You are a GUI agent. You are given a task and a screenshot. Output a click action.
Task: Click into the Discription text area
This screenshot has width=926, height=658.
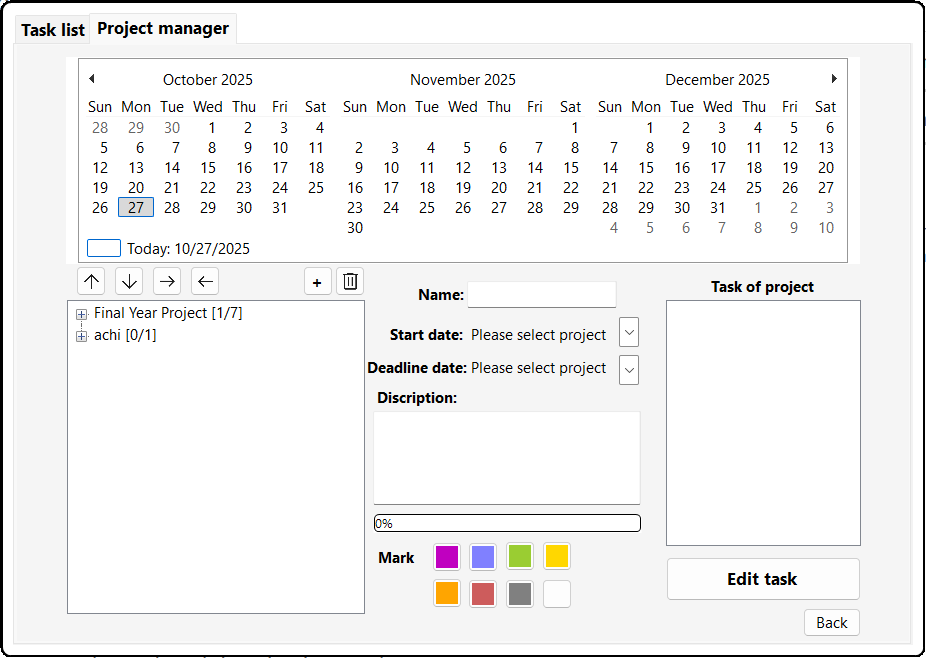507,458
